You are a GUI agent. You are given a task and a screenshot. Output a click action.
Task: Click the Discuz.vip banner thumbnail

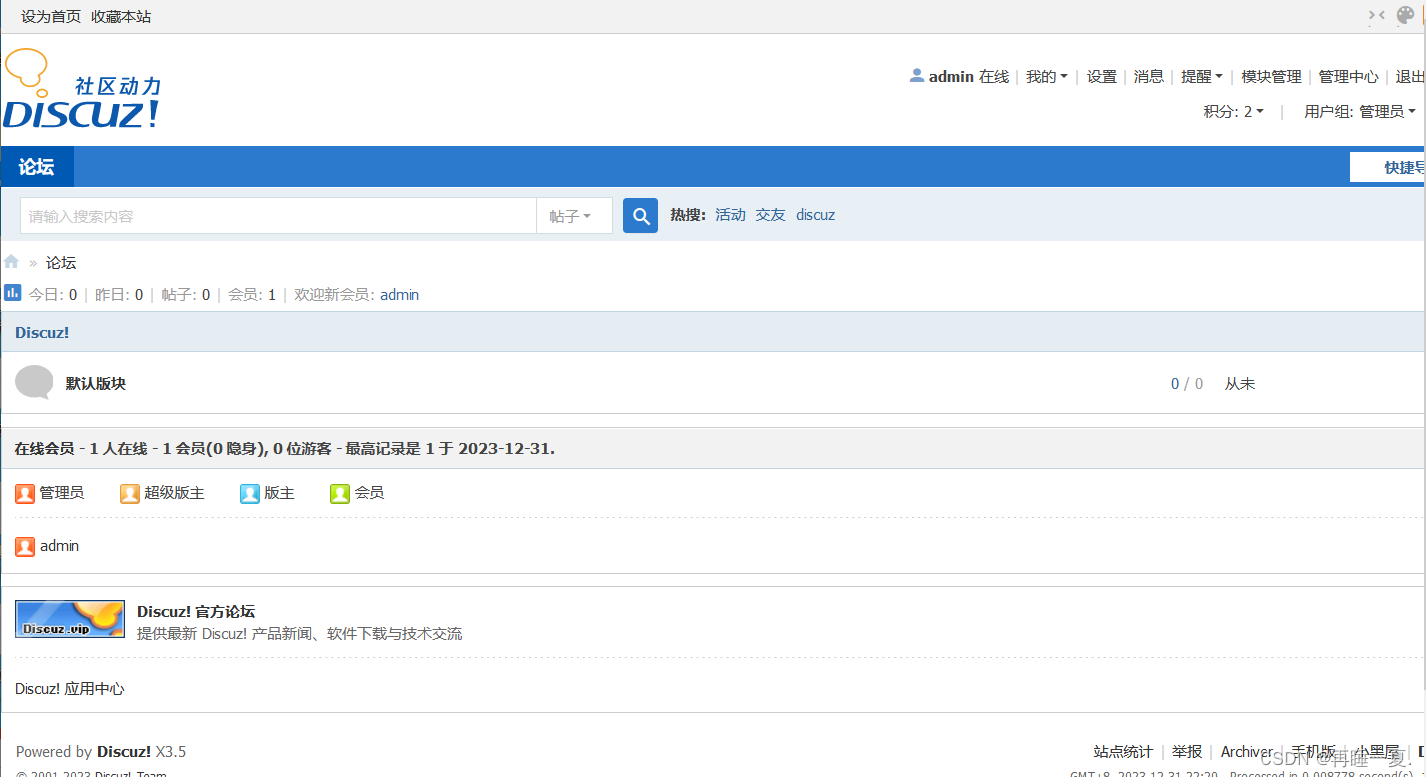(x=69, y=618)
